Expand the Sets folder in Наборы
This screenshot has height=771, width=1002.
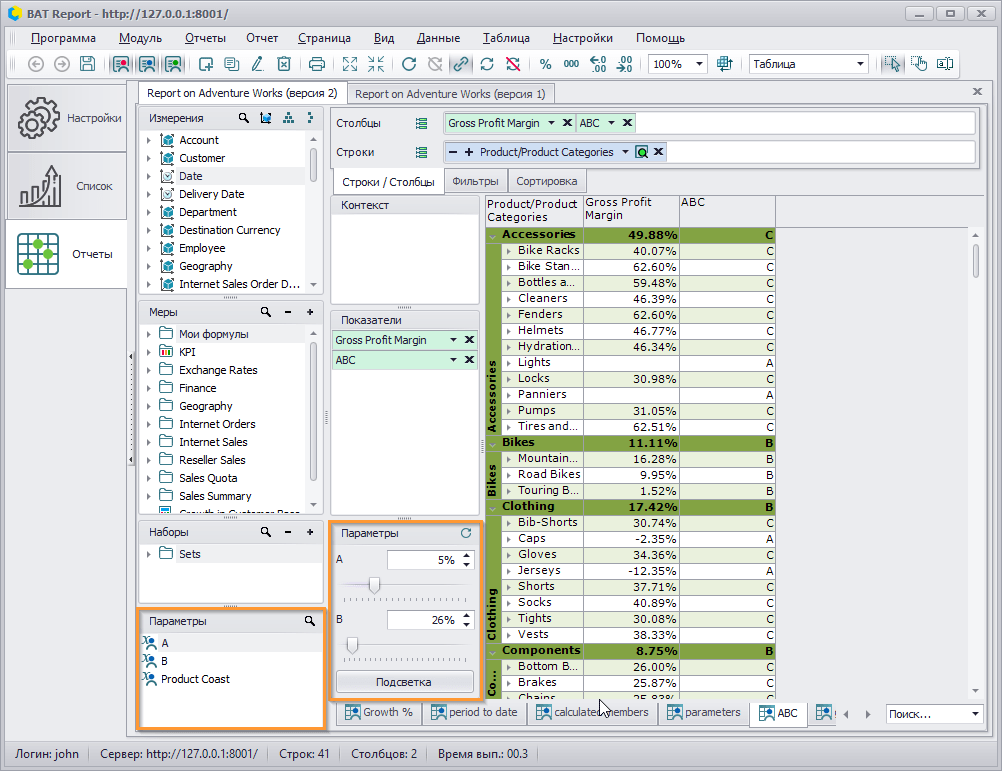[x=149, y=554]
